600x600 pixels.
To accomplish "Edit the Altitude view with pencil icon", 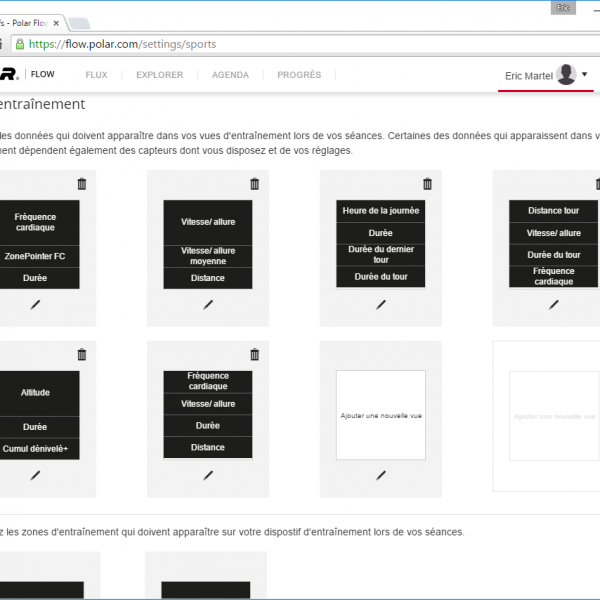I will 36,476.
